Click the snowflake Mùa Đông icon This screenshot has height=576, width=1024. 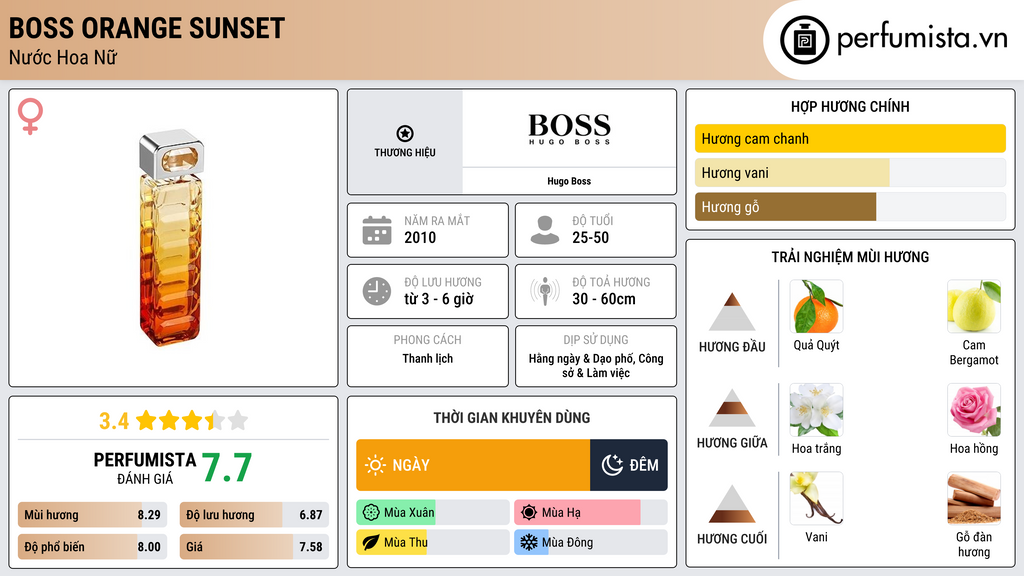[527, 542]
